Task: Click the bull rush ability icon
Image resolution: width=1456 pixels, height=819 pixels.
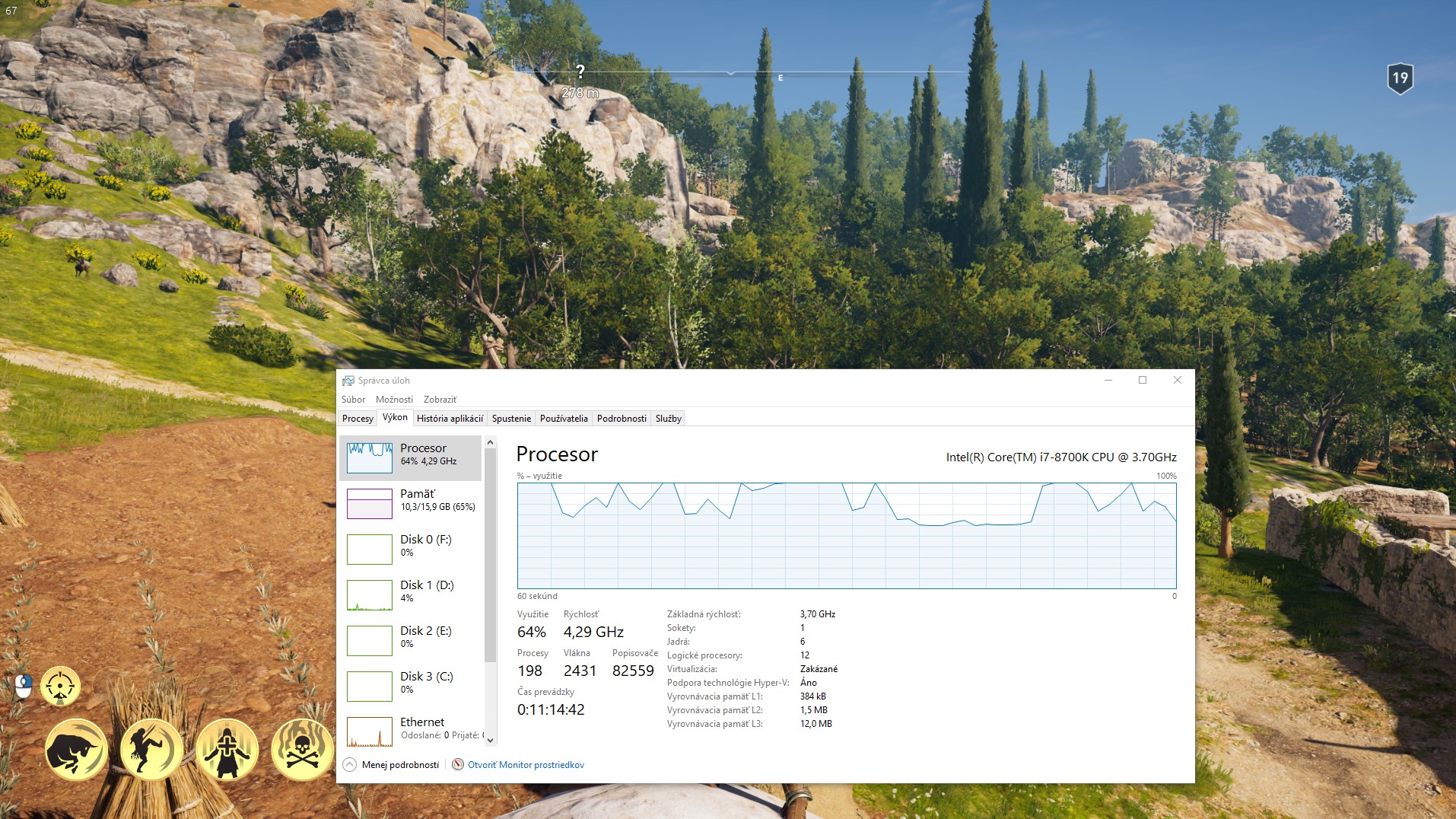Action: pyautogui.click(x=76, y=749)
